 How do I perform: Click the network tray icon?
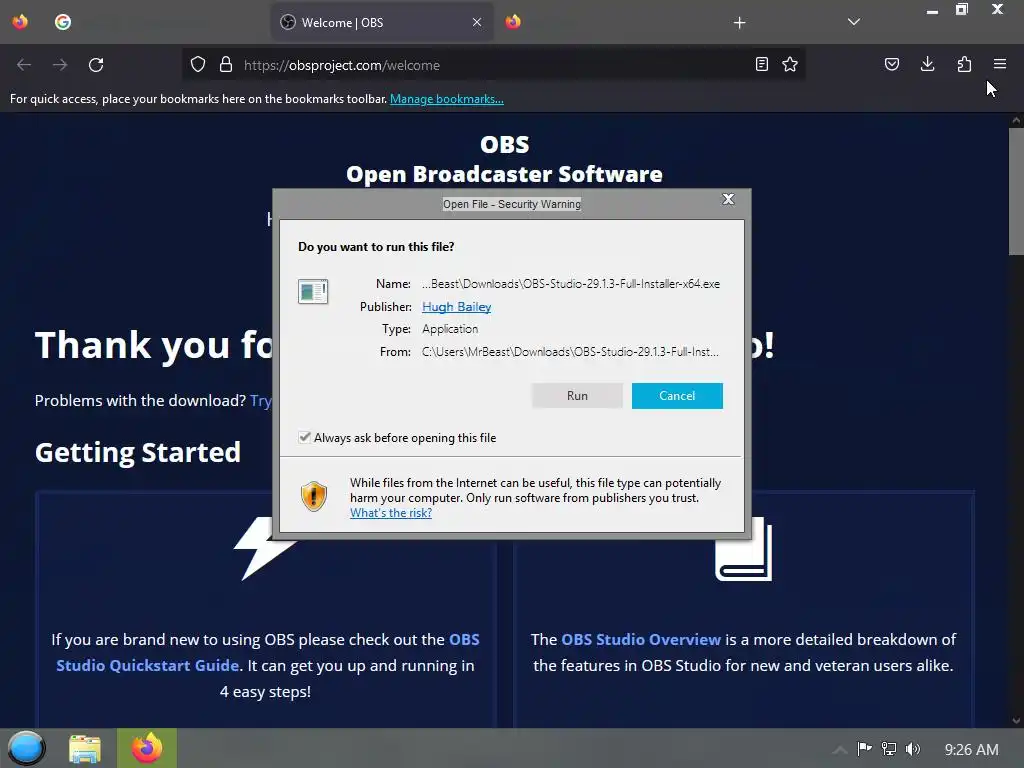point(889,748)
